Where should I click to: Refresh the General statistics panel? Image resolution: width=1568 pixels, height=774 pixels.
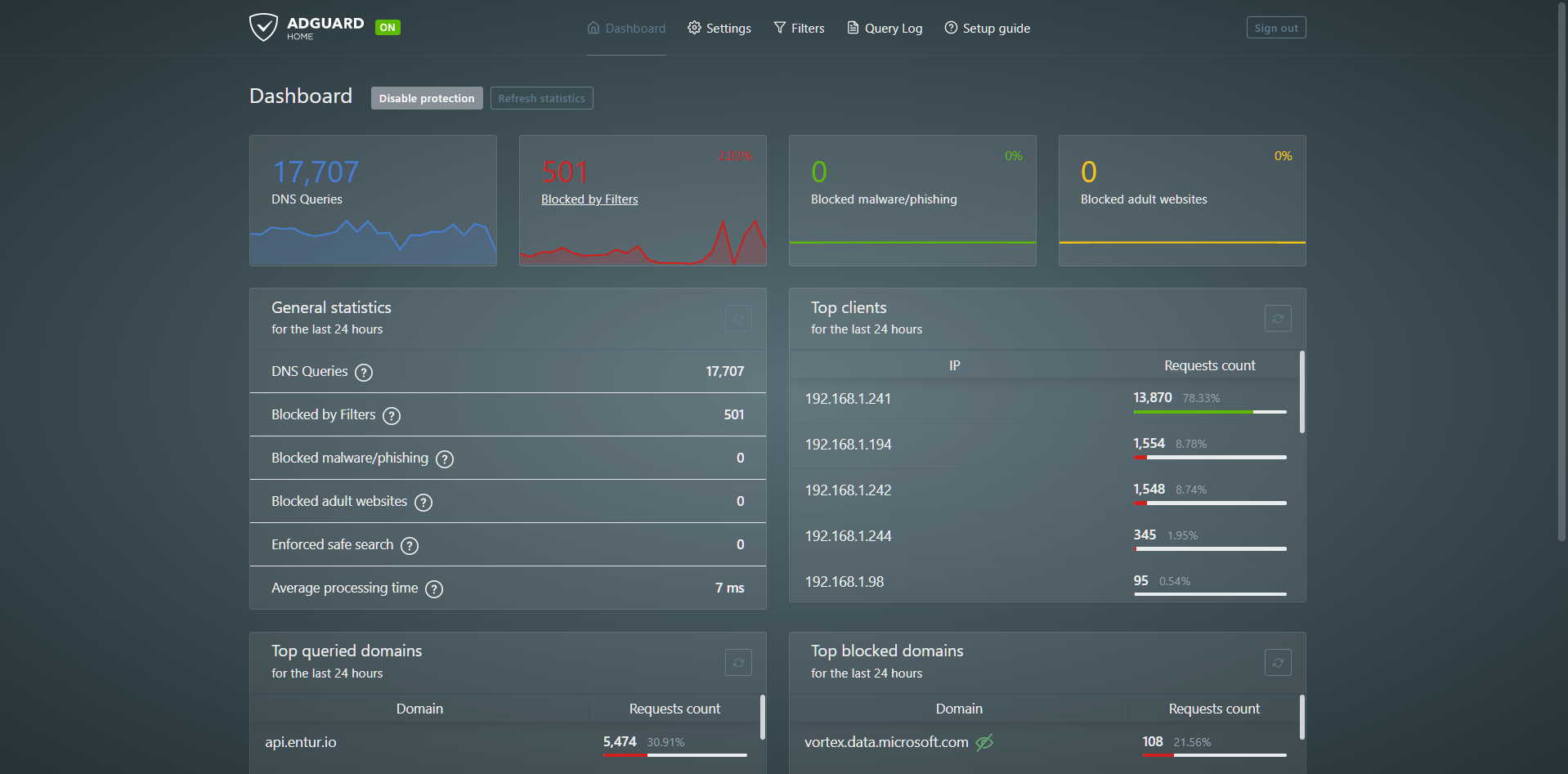(x=737, y=319)
